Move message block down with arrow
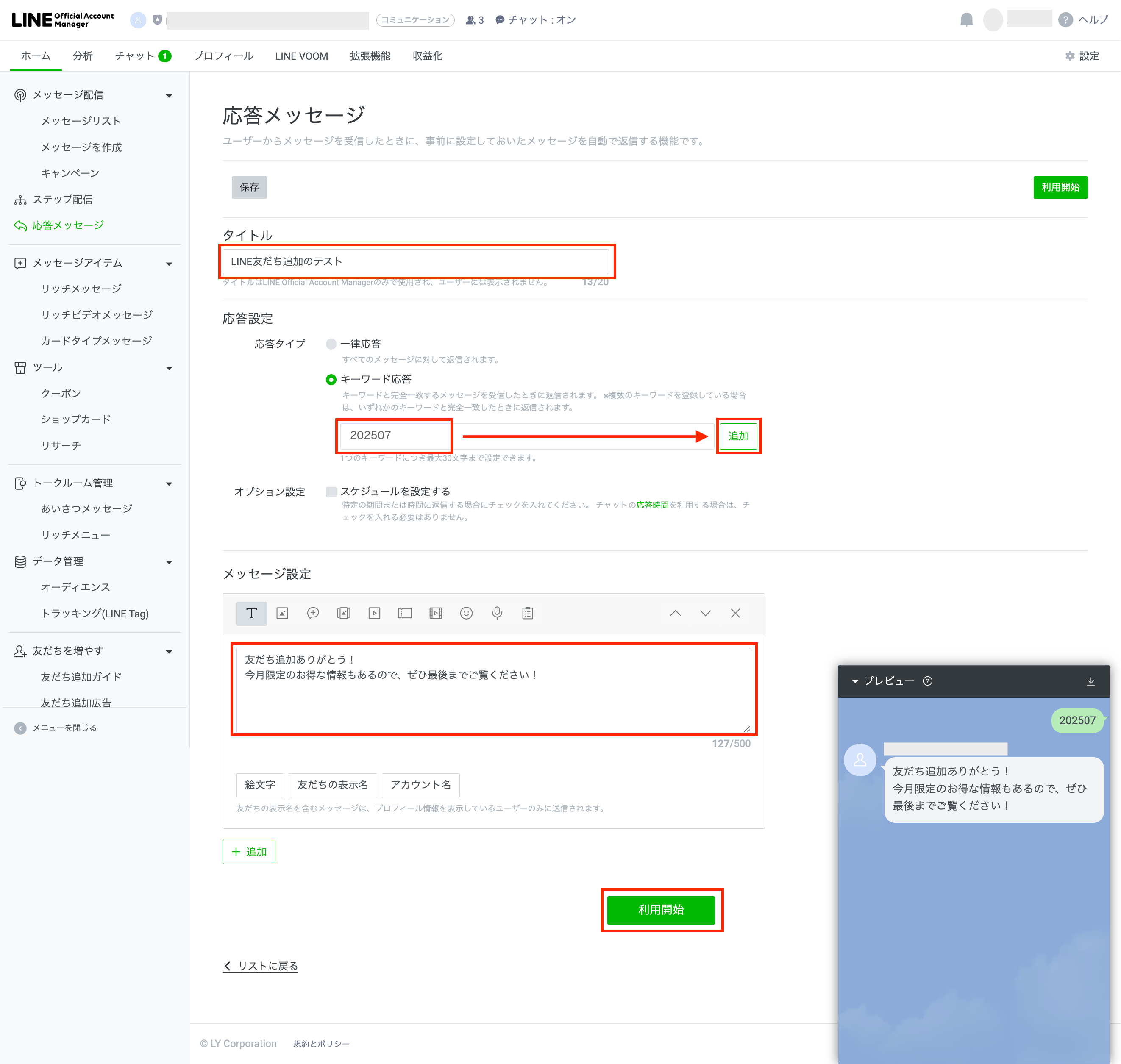Viewport: 1121px width, 1064px height. [x=706, y=613]
